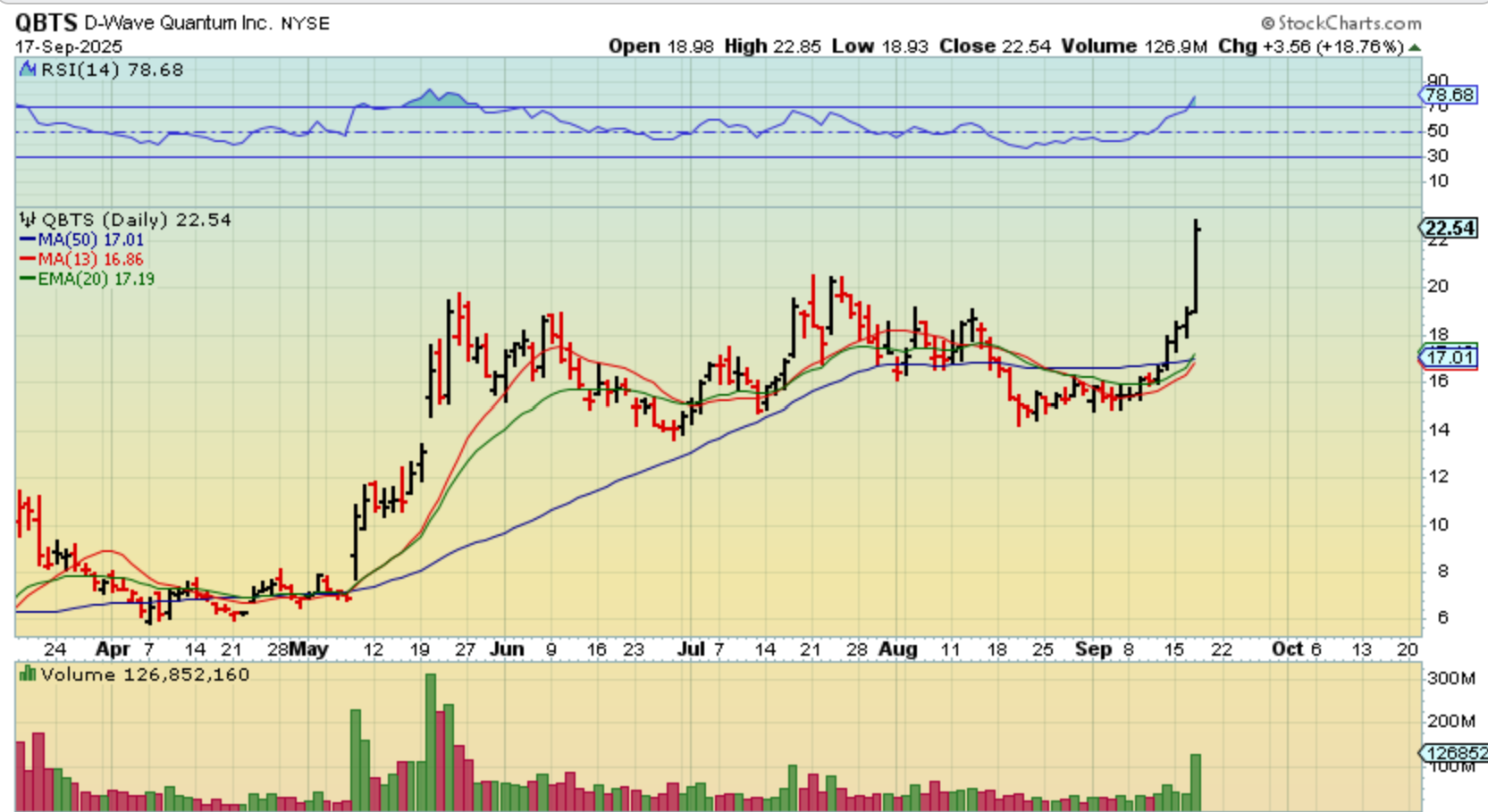Click the 14 label on the price axis
1488x812 pixels.
click(1437, 430)
